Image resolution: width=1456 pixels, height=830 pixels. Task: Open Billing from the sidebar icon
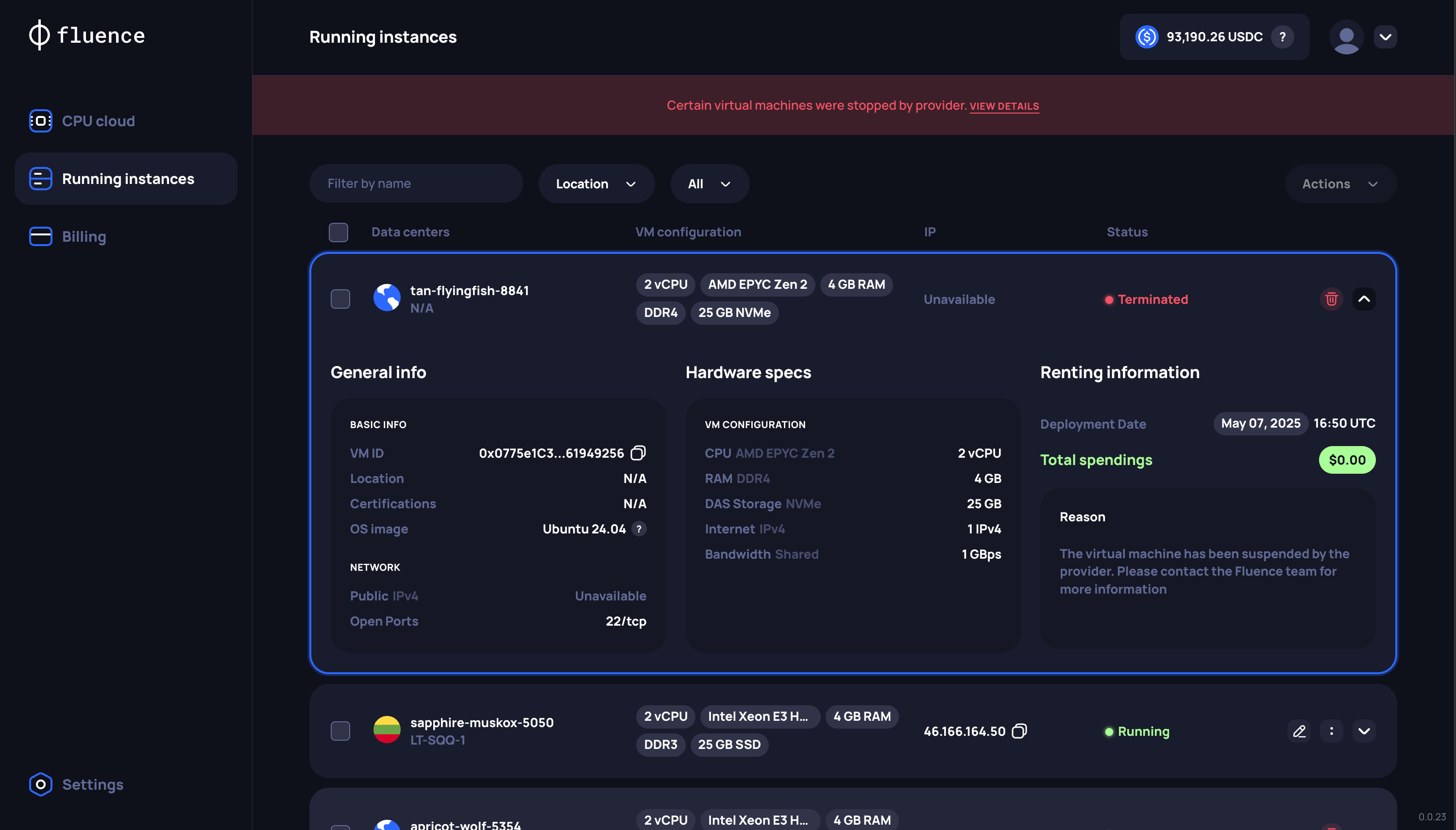(40, 236)
